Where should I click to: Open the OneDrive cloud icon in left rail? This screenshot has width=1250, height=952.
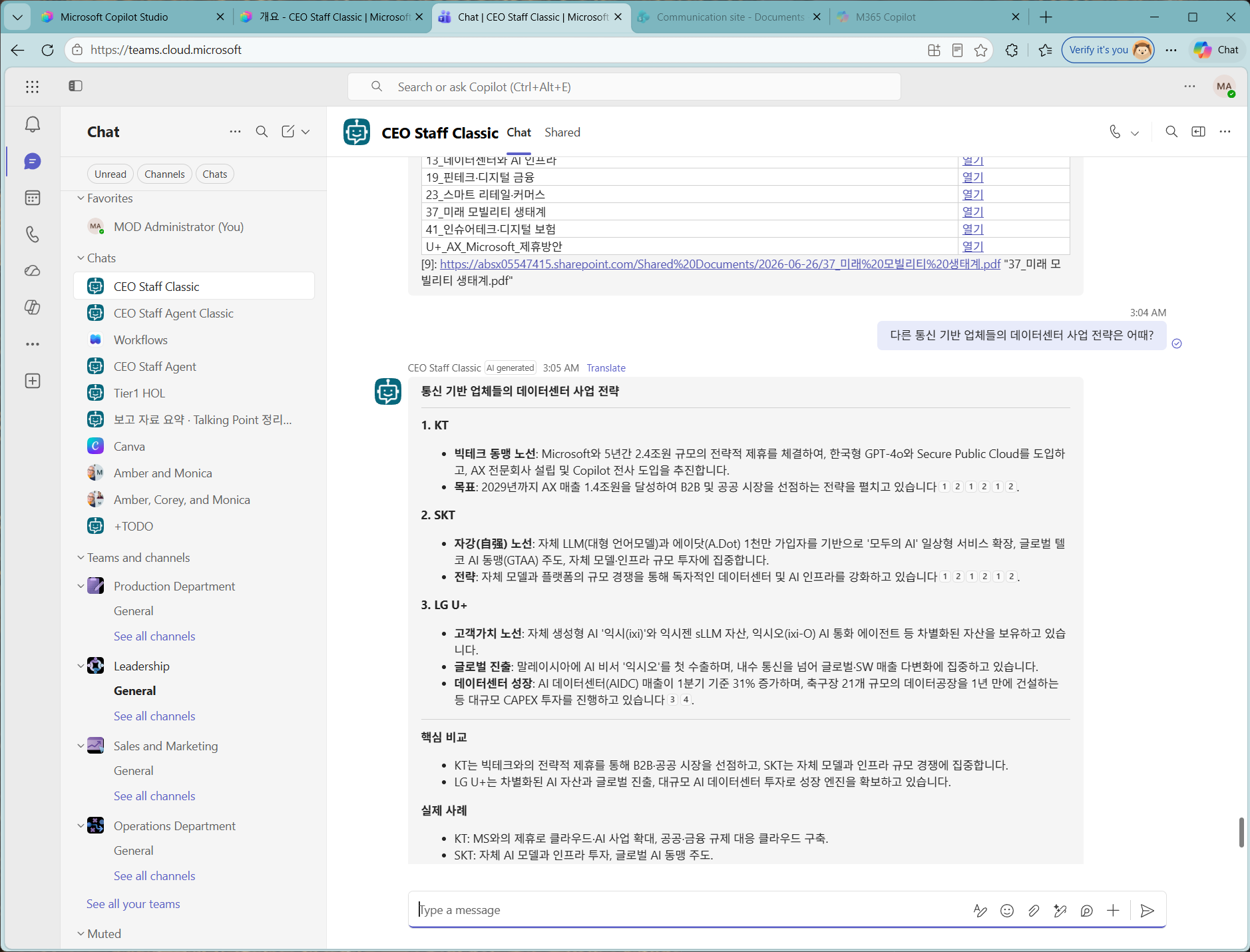(32, 271)
